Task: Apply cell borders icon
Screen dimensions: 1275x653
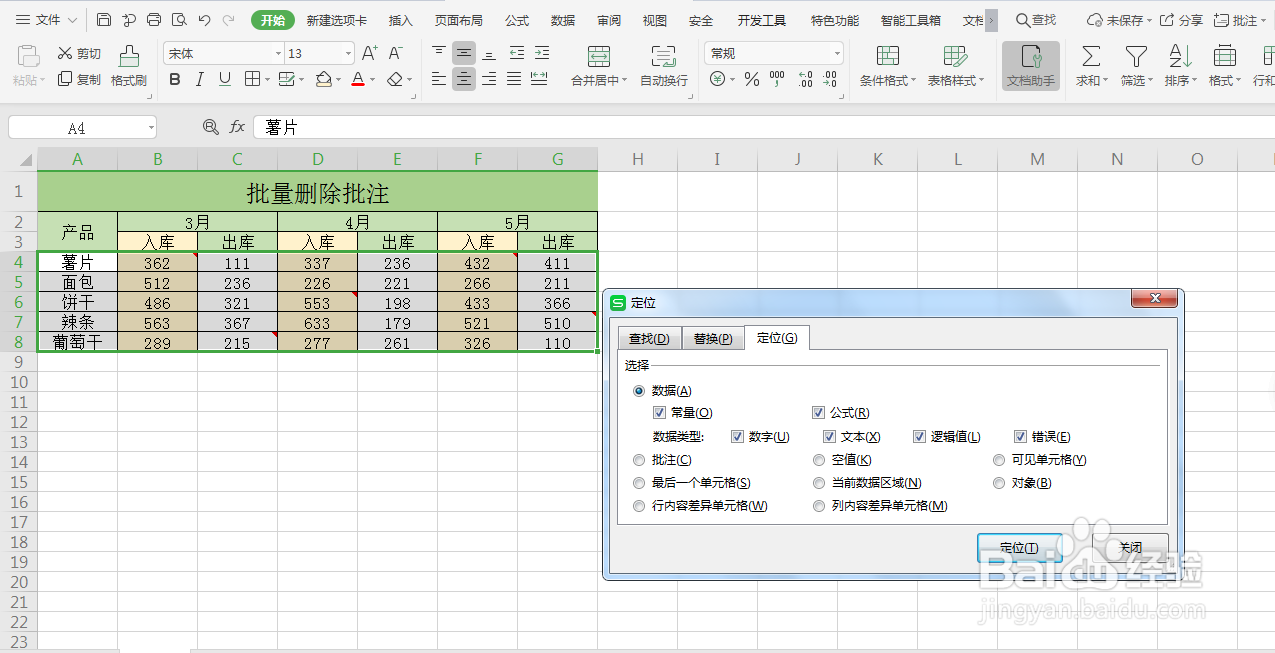Action: 252,79
